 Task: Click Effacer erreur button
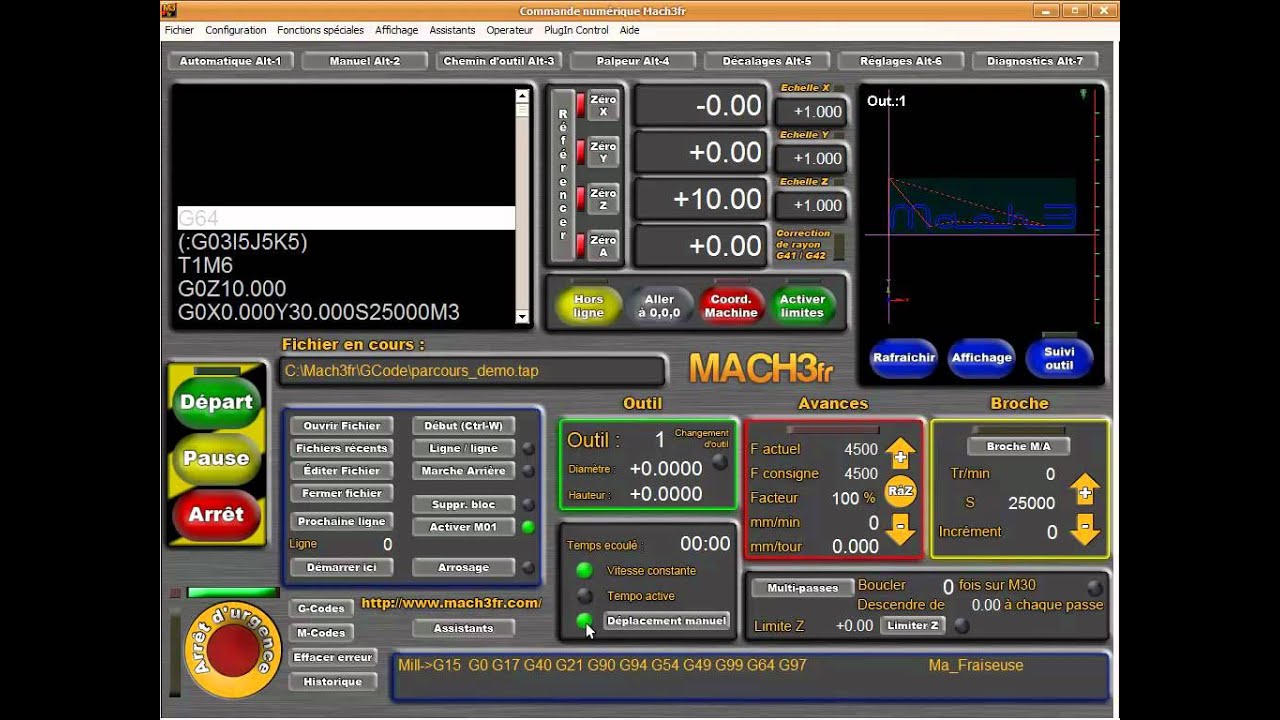pos(333,657)
